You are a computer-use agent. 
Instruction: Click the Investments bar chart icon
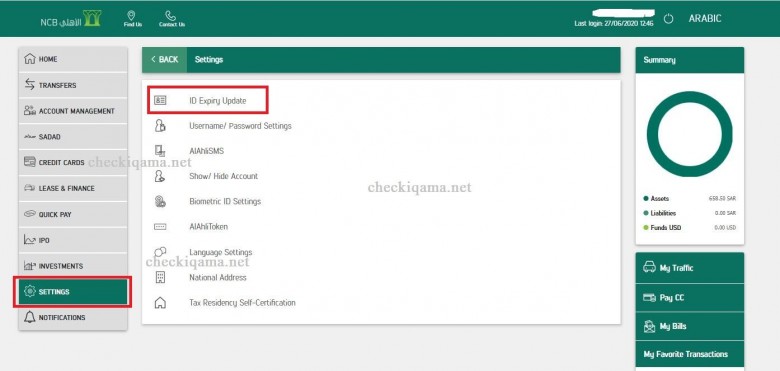(30, 266)
